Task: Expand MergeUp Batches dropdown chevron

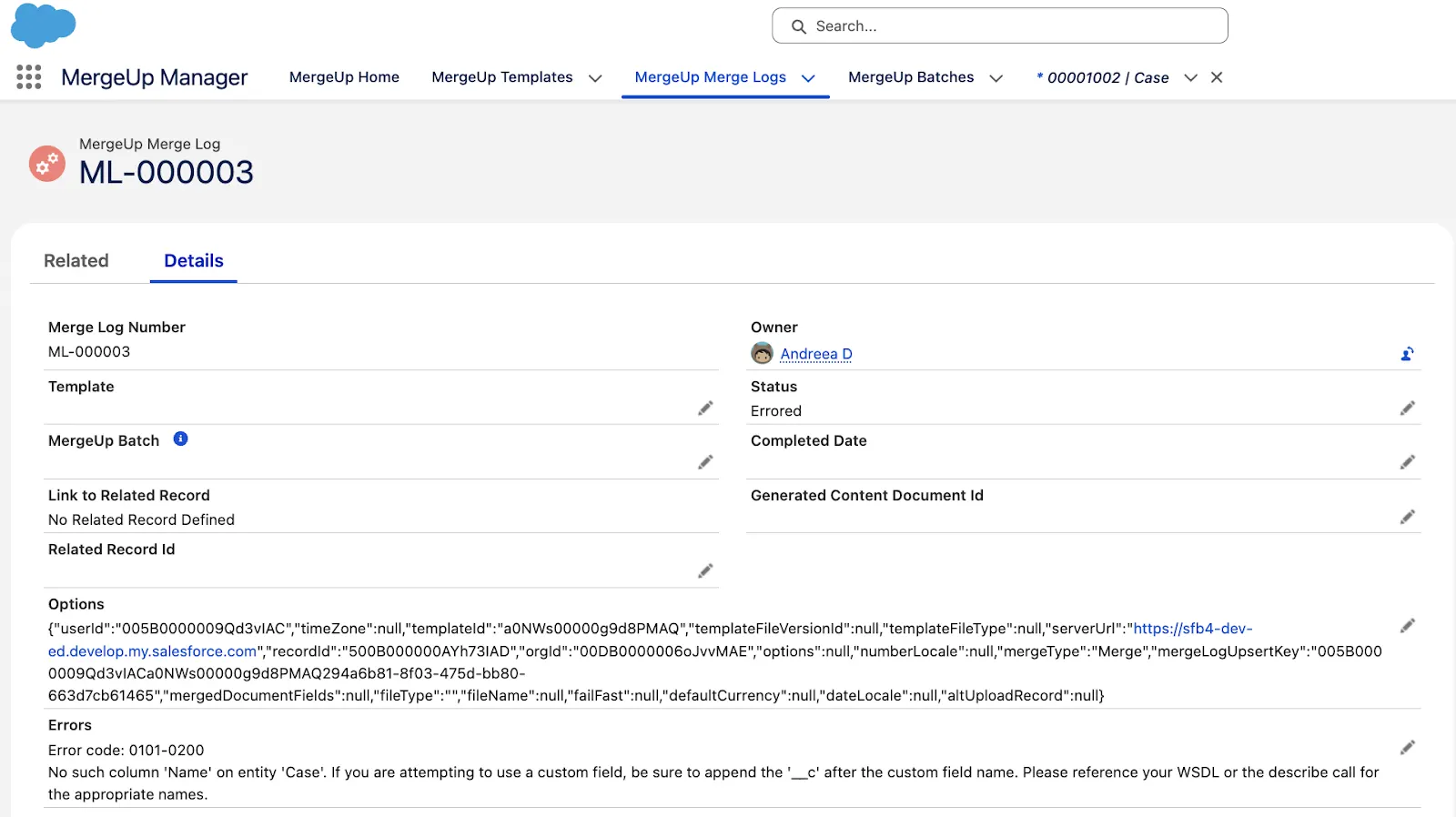Action: 996,78
